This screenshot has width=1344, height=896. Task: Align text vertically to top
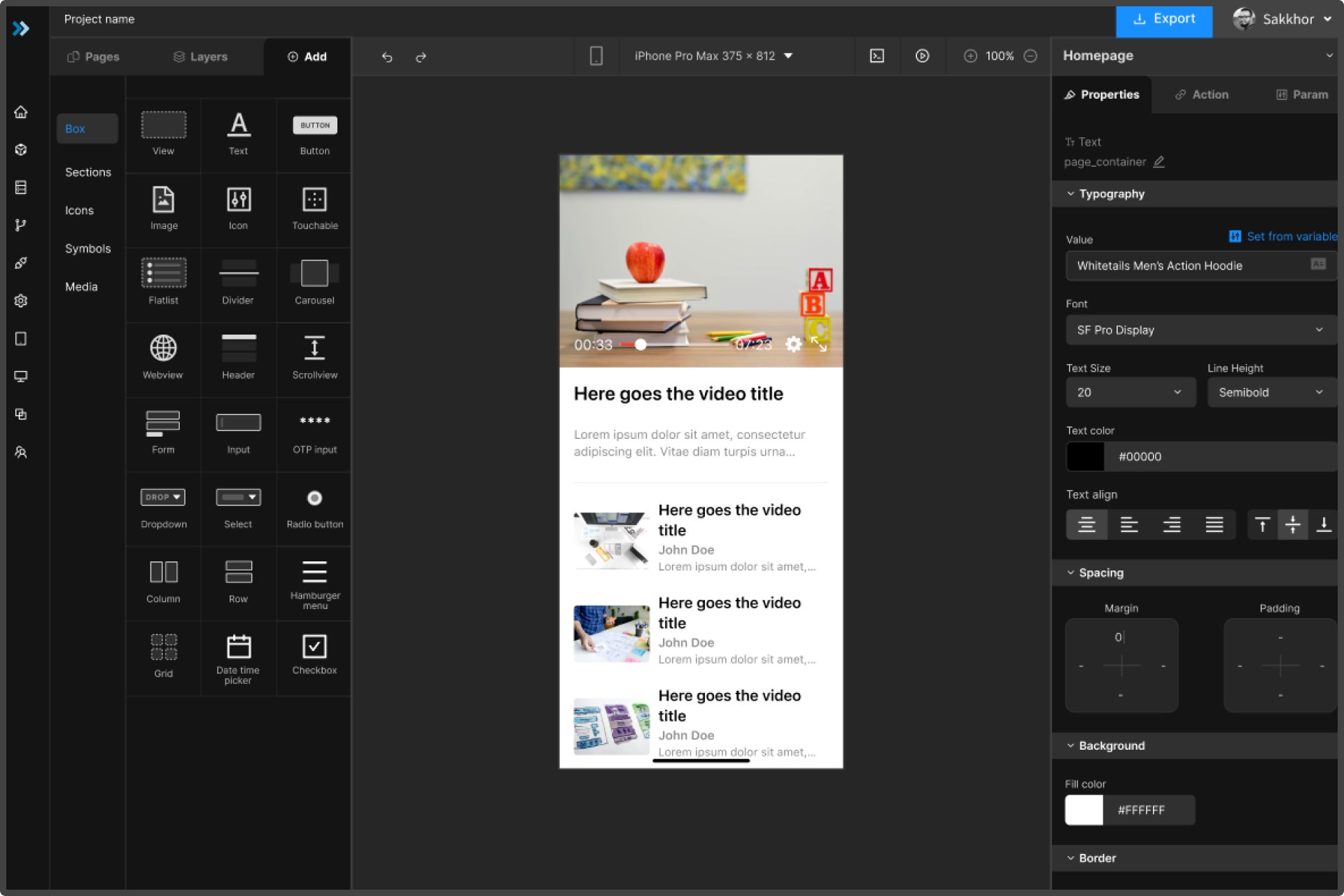(x=1262, y=524)
